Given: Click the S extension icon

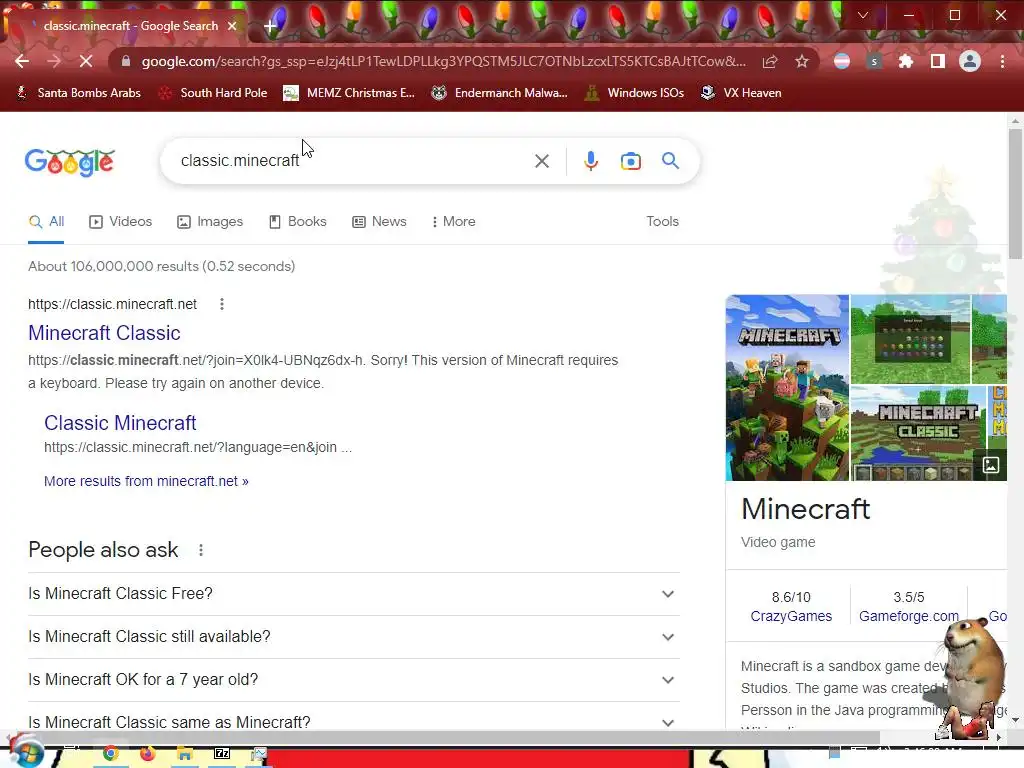Looking at the screenshot, I should coord(874,61).
